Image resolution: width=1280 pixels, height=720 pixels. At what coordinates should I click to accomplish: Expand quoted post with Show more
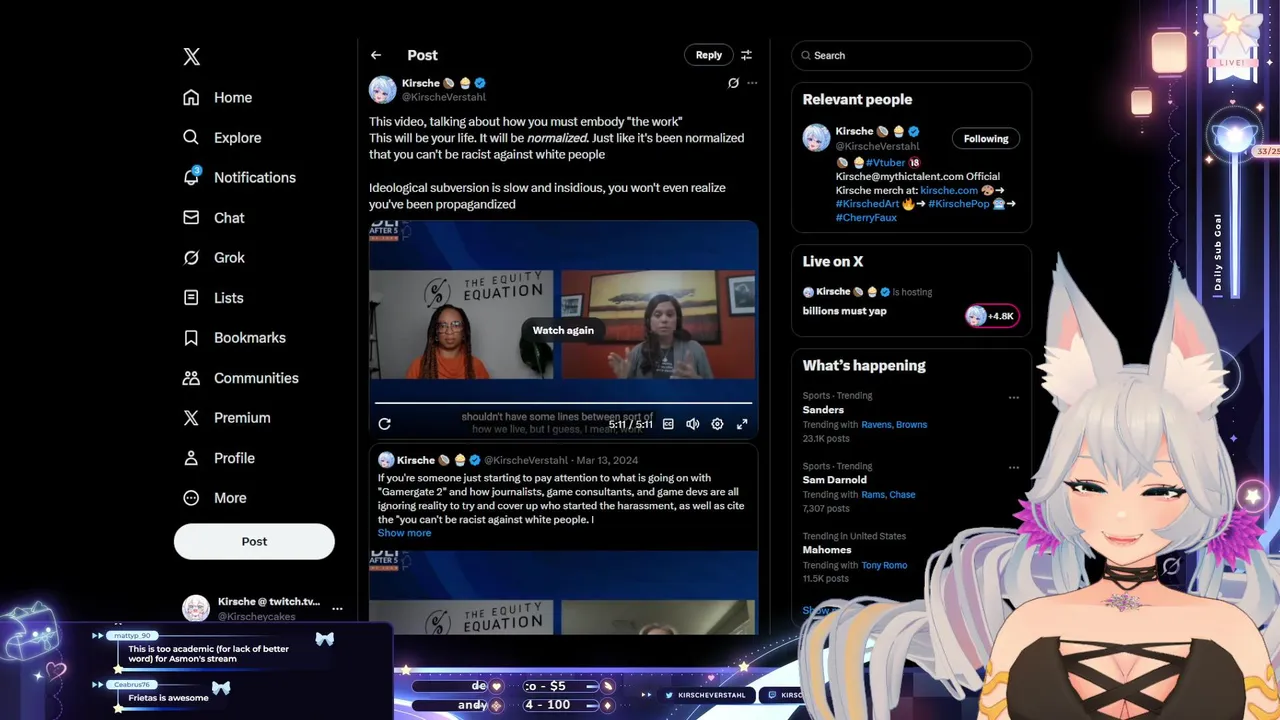(404, 533)
